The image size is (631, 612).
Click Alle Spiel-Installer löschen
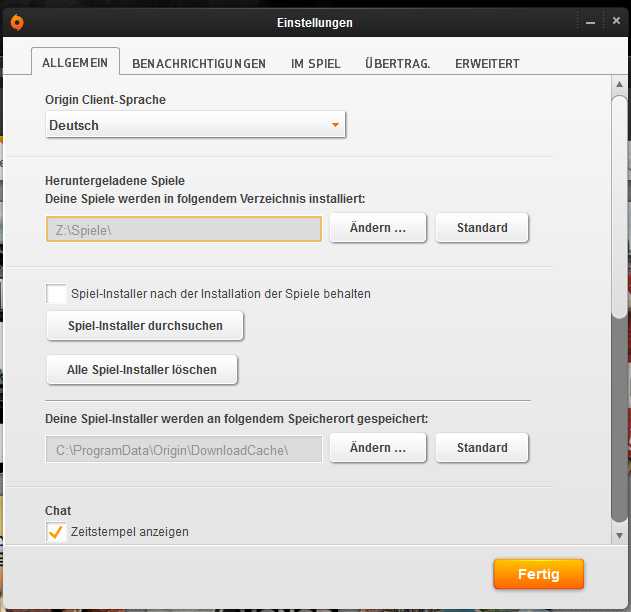coord(142,369)
